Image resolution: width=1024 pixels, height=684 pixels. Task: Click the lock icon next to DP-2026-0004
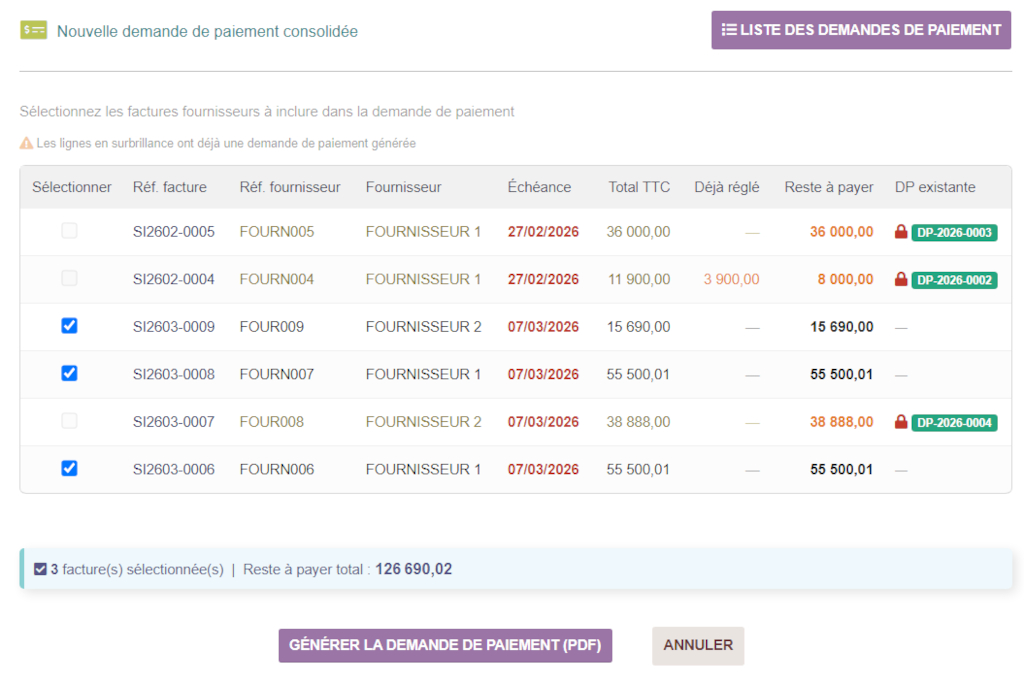click(x=901, y=422)
